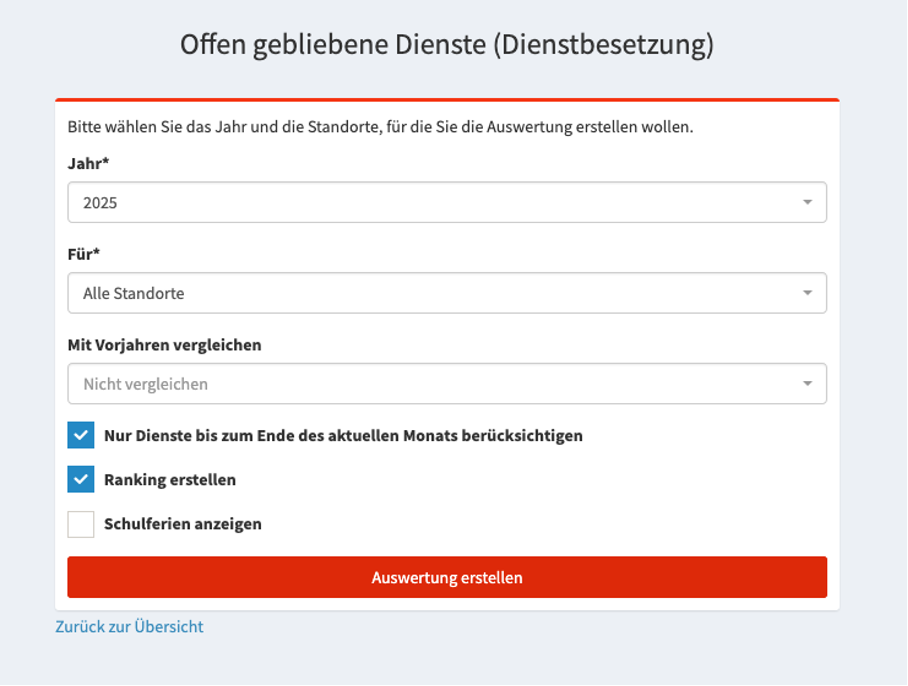
Task: Click the Bitte wählen Sie instruction text
Action: (380, 128)
